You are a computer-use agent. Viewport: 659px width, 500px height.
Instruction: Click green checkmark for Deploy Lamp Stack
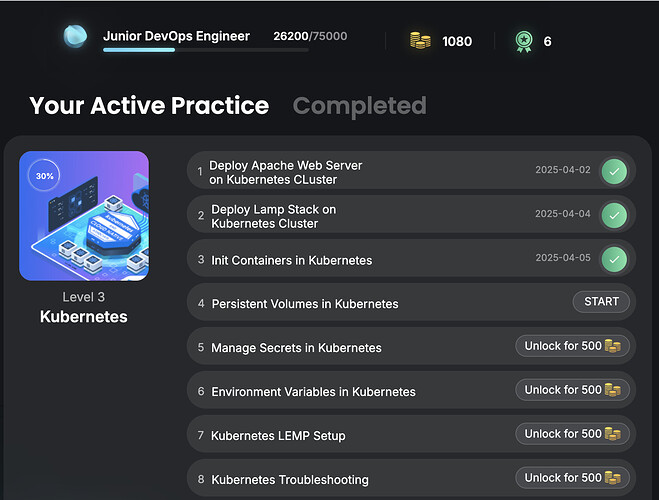coord(615,215)
